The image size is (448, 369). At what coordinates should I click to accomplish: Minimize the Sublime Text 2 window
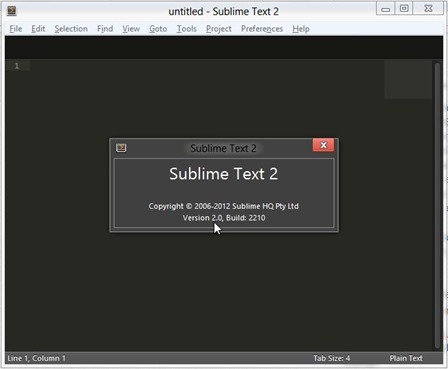[386, 9]
